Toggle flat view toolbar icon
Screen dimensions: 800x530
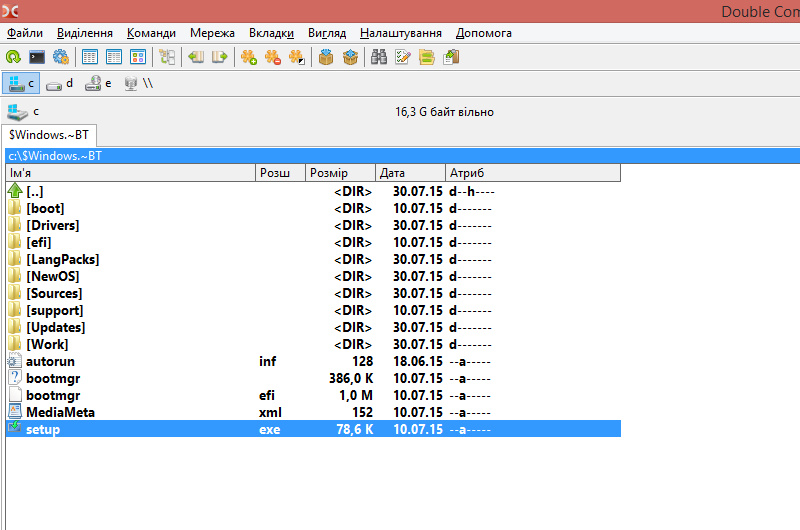click(167, 57)
